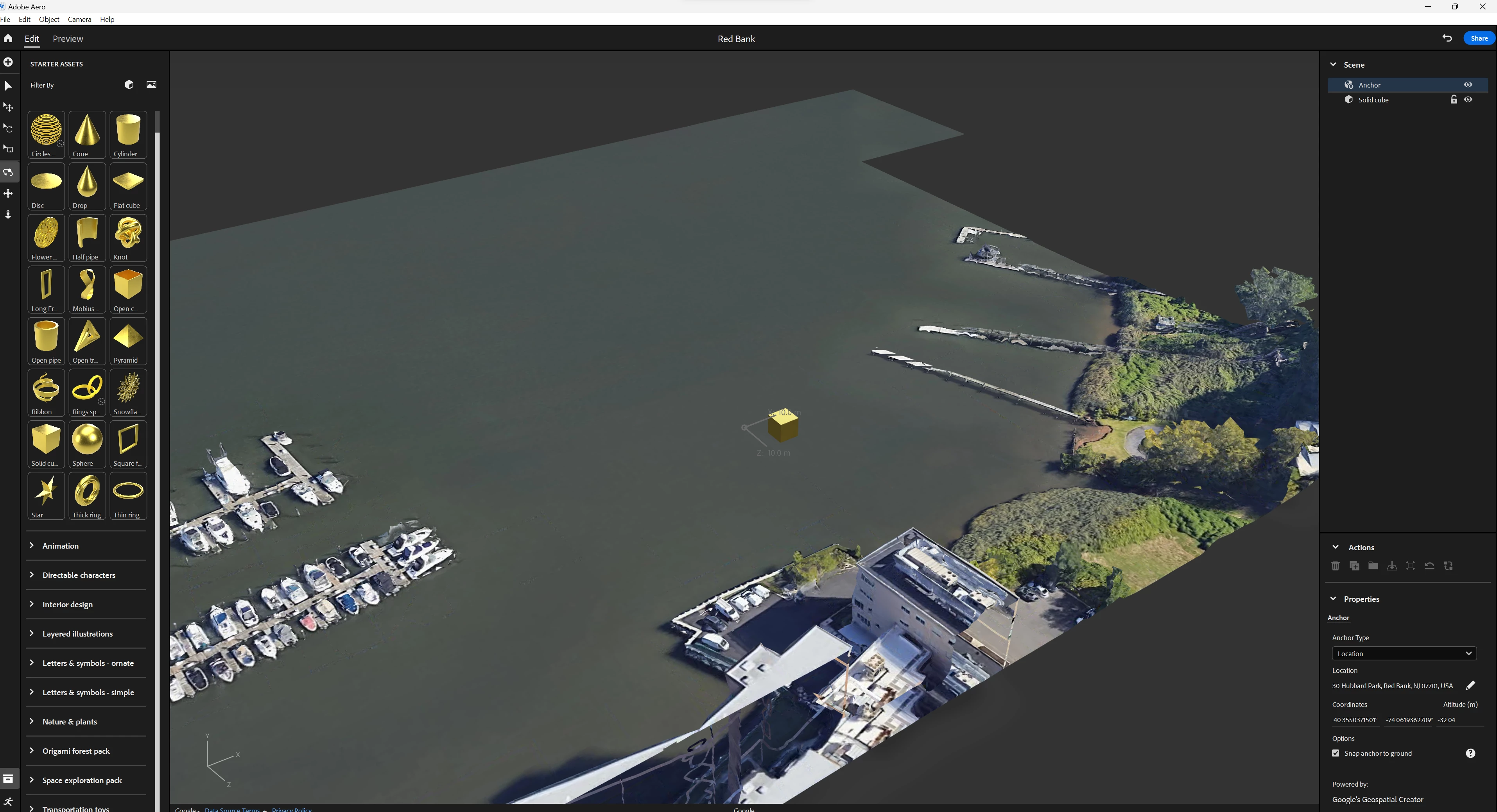
Task: Select the arrow selection tool
Action: pyautogui.click(x=8, y=86)
